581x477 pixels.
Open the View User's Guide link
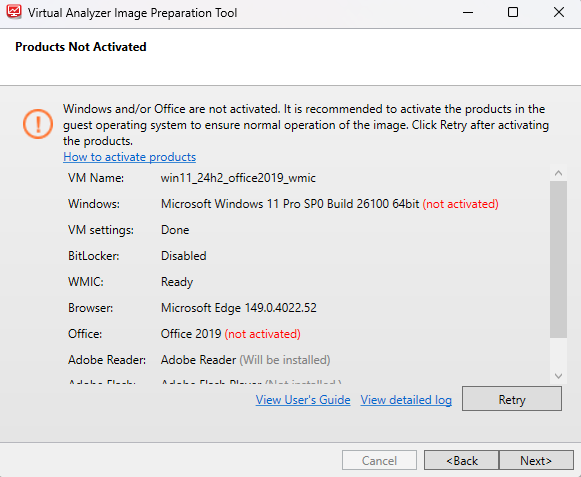pos(303,400)
